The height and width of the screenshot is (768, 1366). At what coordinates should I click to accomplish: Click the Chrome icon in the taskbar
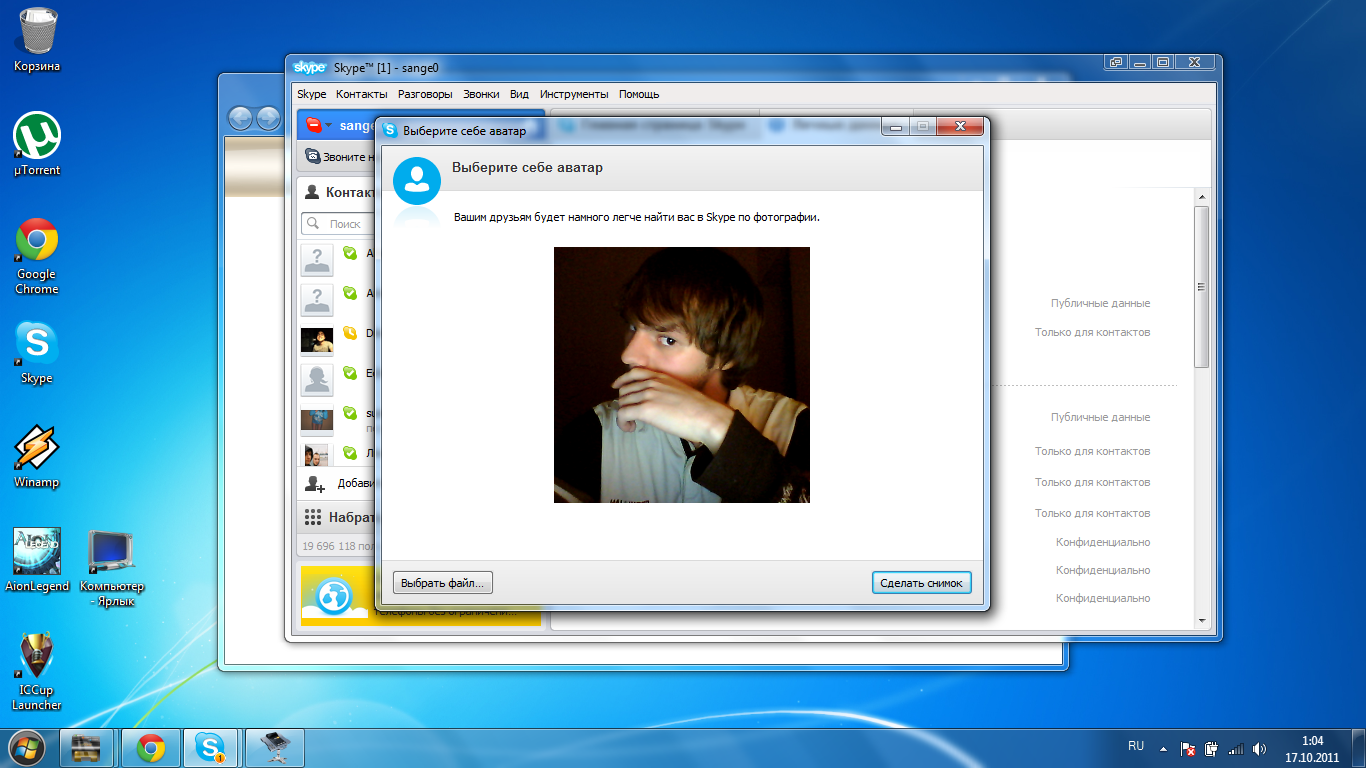click(x=151, y=747)
